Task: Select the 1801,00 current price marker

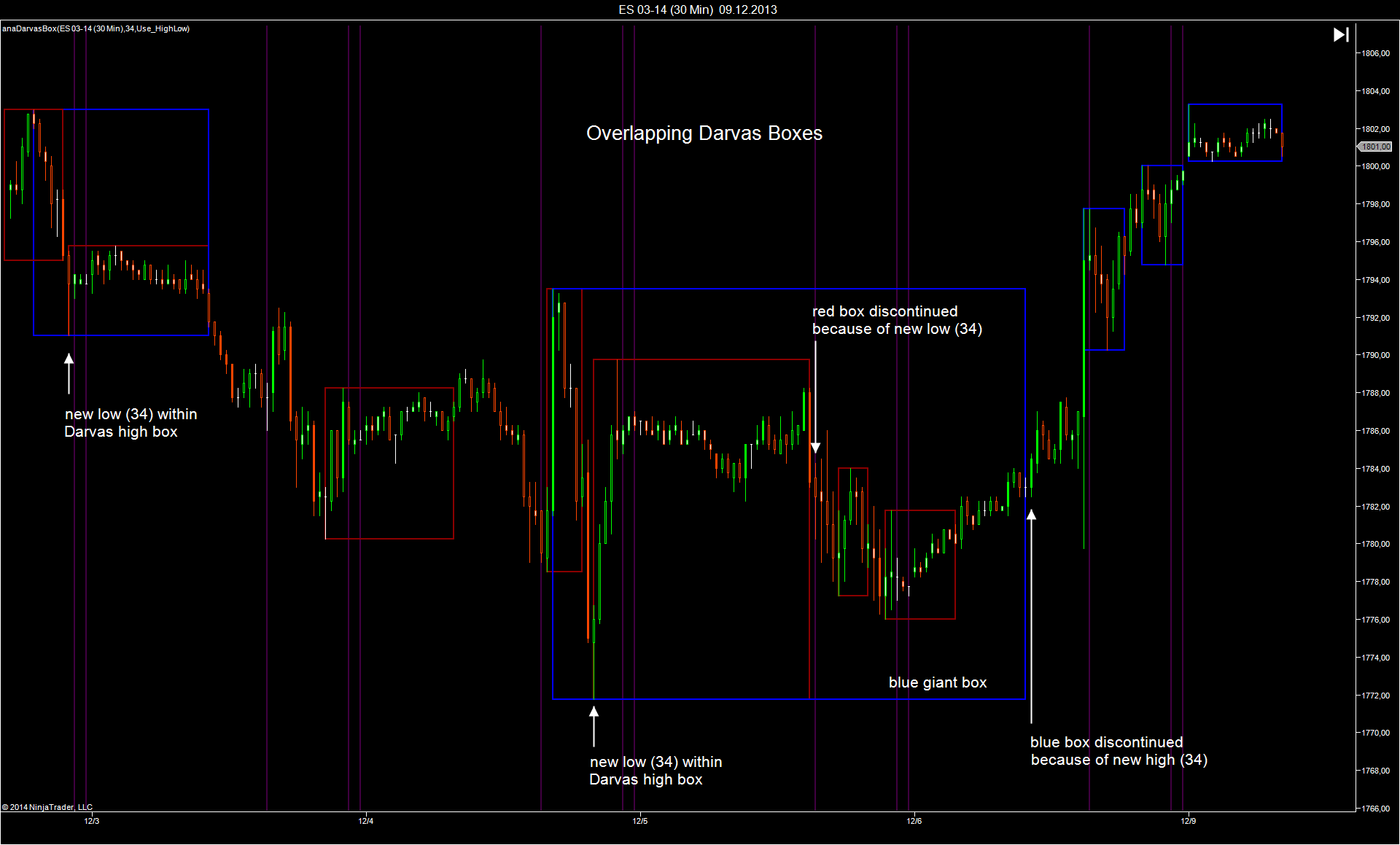Action: (x=1375, y=147)
